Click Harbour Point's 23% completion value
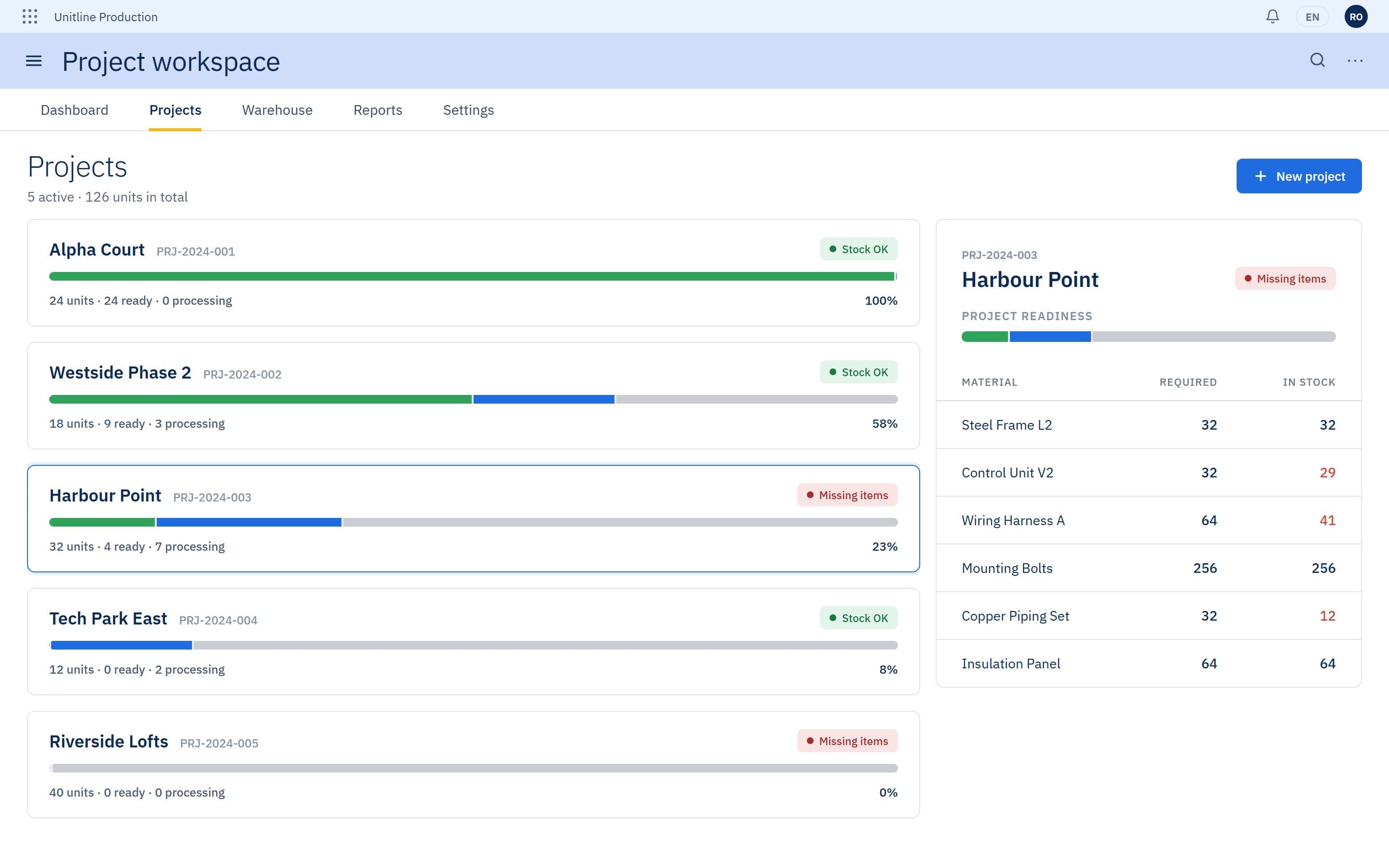 point(885,546)
